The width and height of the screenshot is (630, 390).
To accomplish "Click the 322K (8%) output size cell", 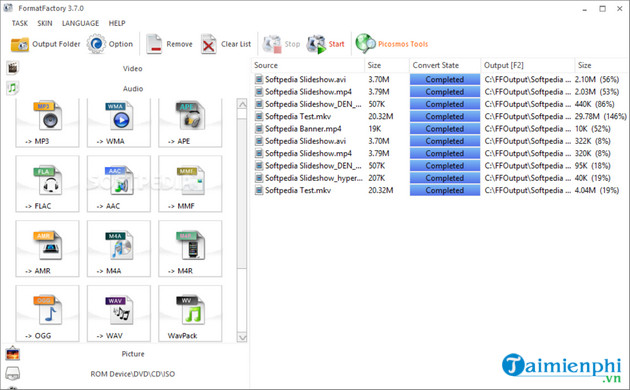I will 593,141.
